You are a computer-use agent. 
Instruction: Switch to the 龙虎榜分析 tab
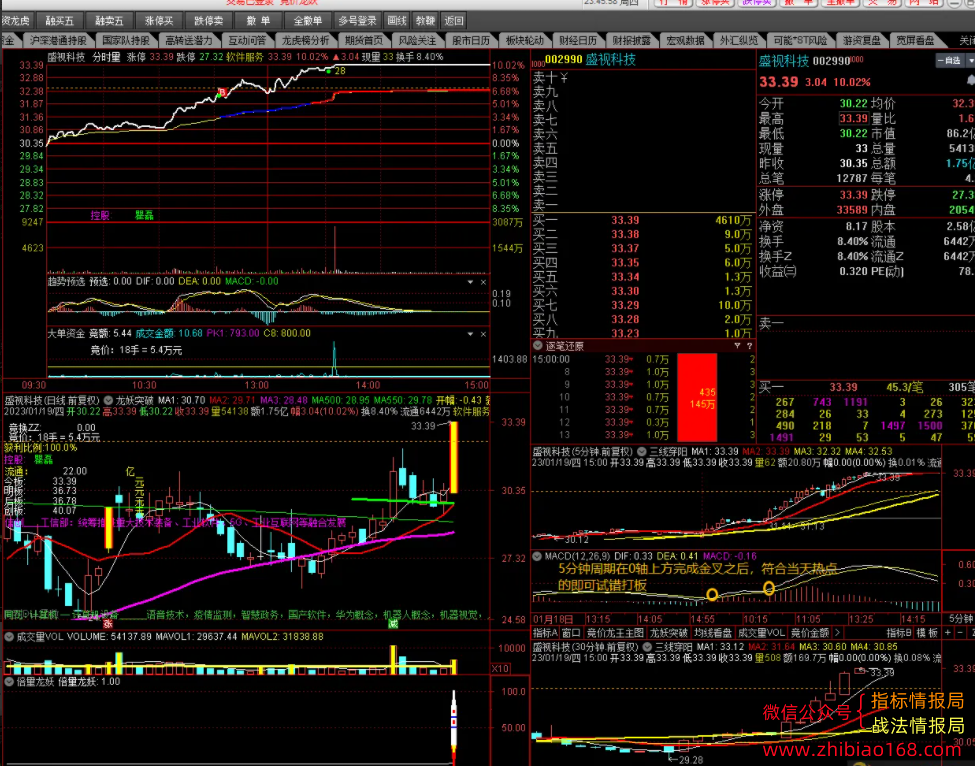[x=305, y=40]
